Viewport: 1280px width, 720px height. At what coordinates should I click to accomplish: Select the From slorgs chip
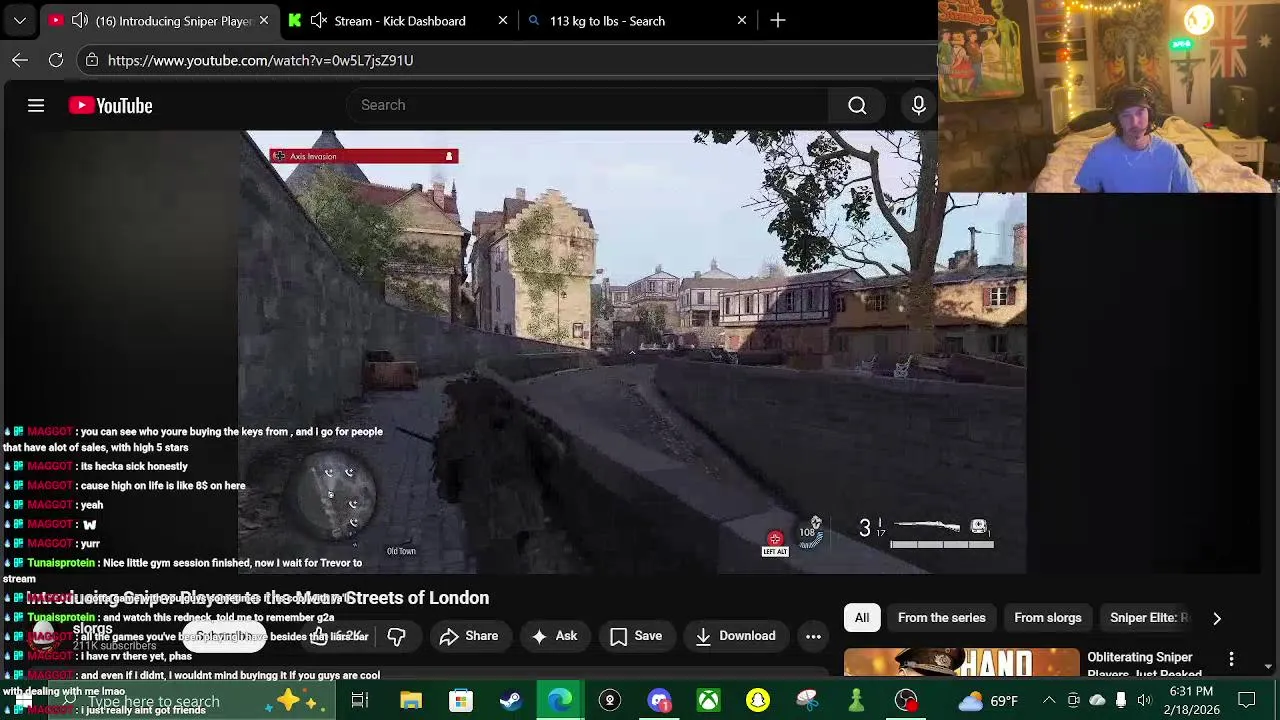pyautogui.click(x=1048, y=618)
